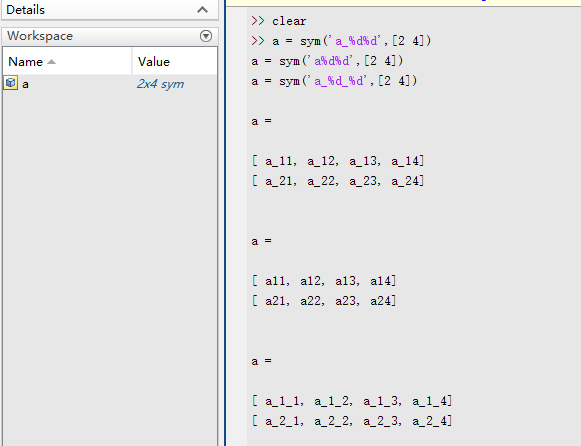Screen dimensions: 581x446
Task: Click the Value column header
Action: 154,61
